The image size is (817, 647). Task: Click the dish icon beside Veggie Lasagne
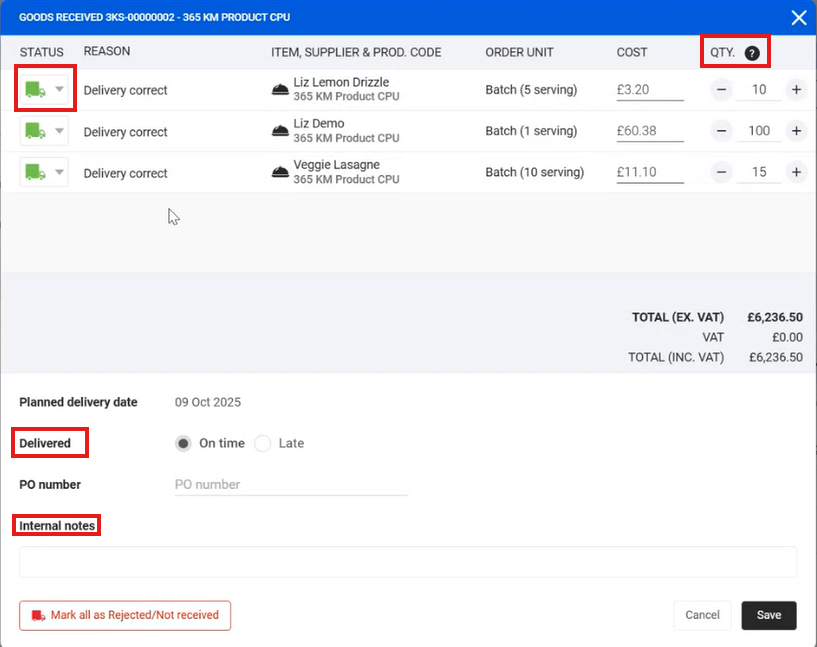click(x=281, y=172)
